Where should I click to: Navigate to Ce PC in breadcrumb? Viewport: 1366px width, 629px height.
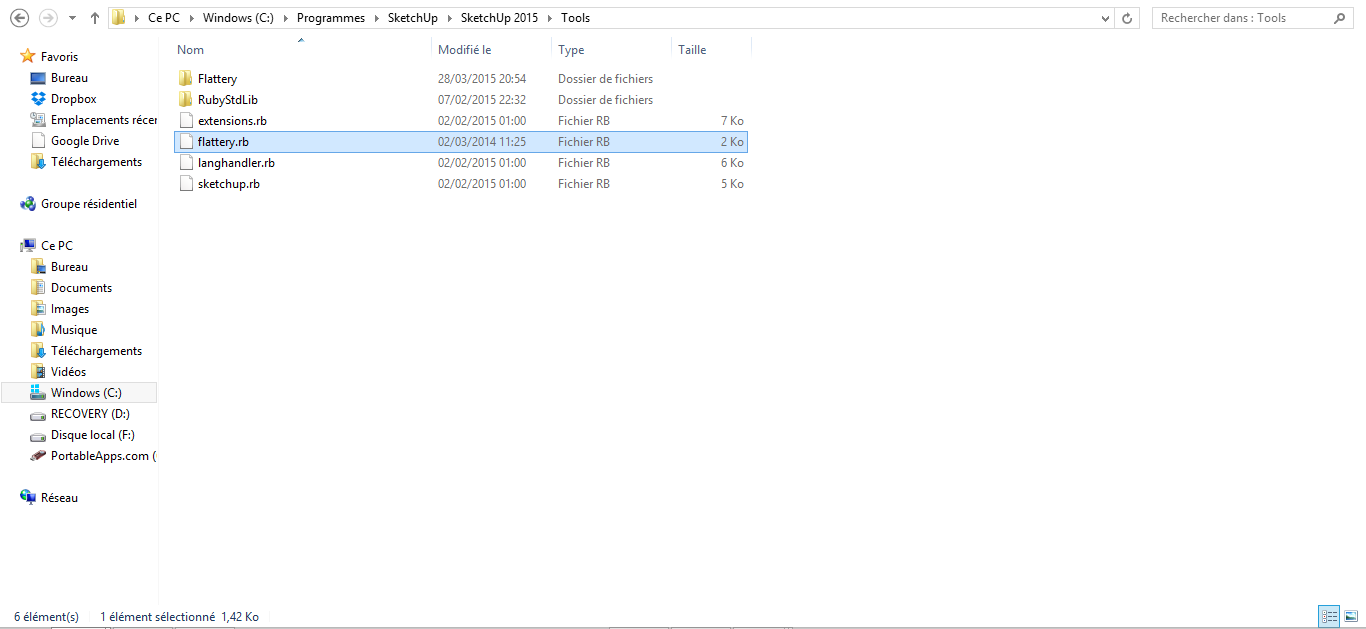click(x=164, y=18)
